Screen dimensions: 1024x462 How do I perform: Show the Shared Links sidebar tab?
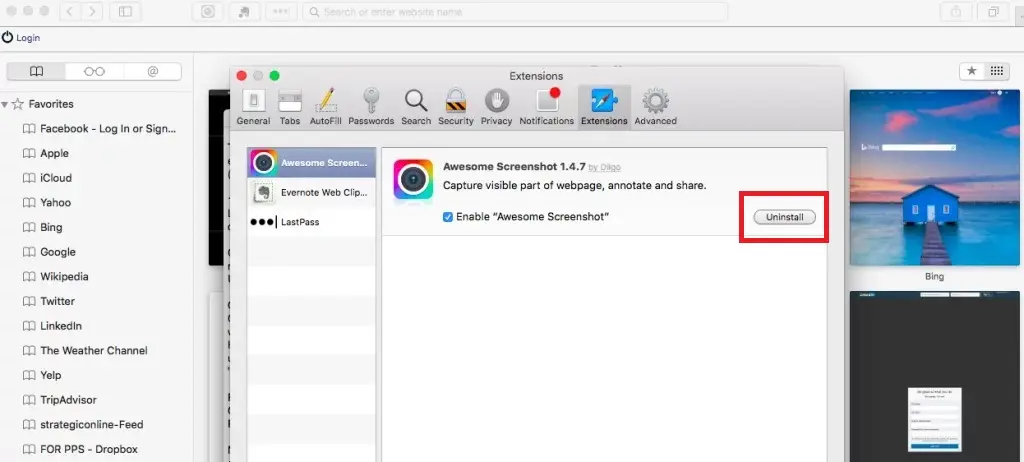click(x=152, y=71)
